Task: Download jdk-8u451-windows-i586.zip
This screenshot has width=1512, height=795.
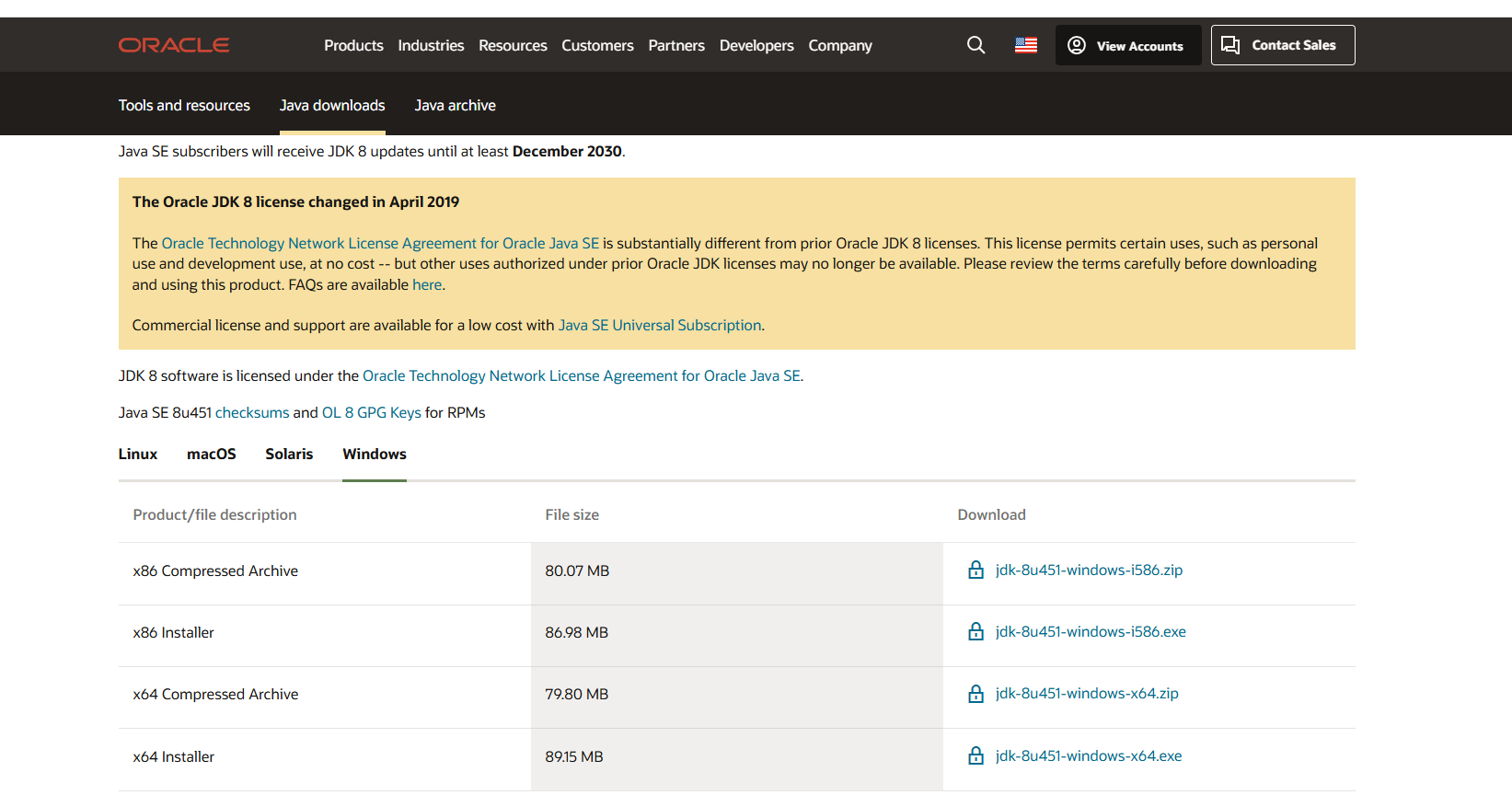Action: pos(1089,570)
